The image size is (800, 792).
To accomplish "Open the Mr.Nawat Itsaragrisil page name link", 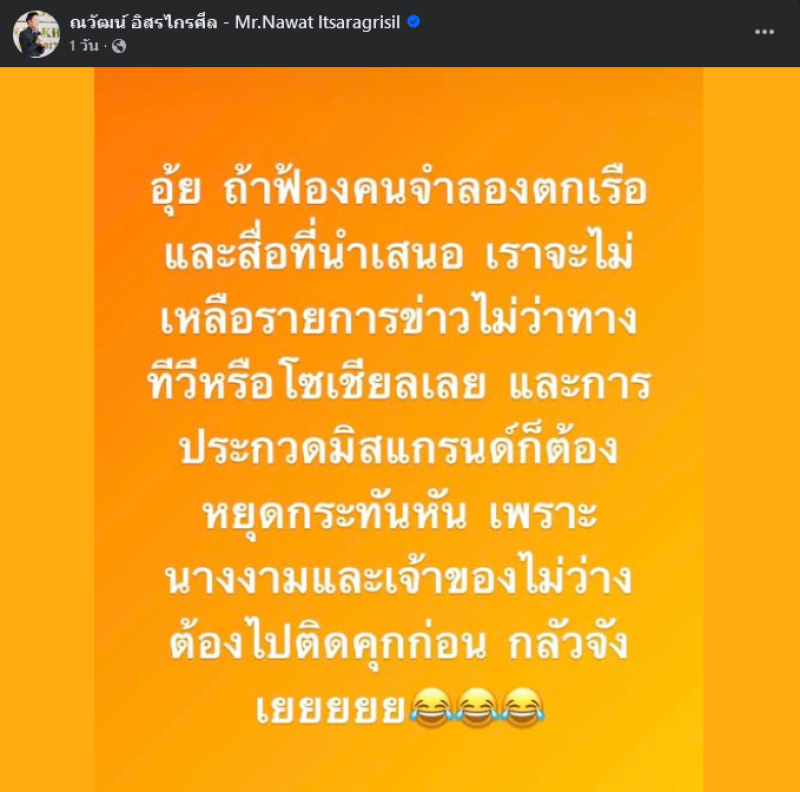I will [x=317, y=22].
